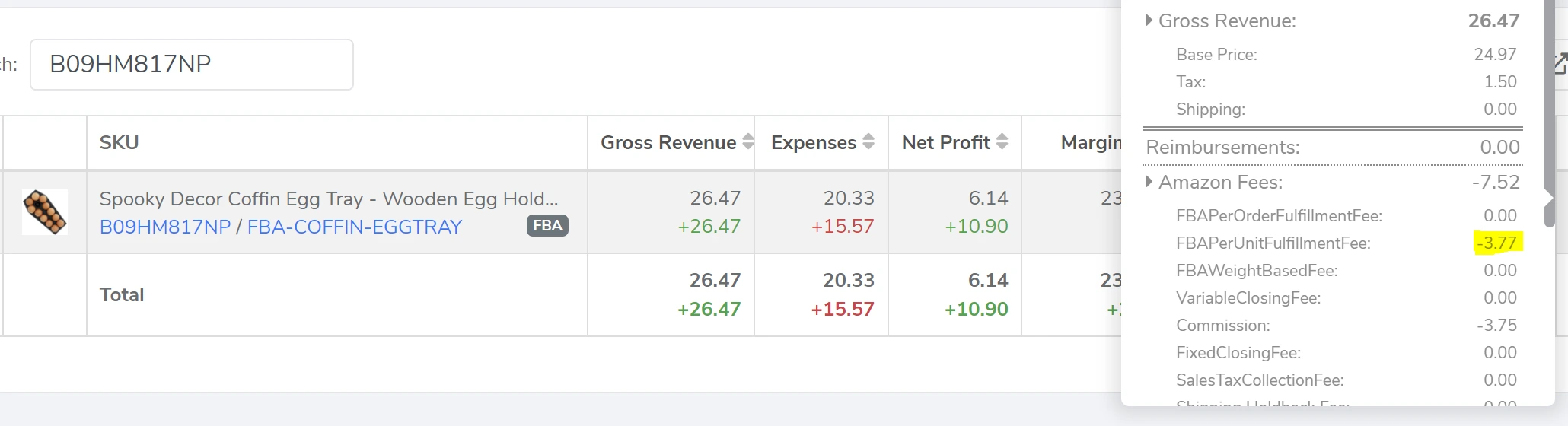This screenshot has width=1568, height=426.
Task: Open the coffin egg tray product thumbnail
Action: coord(45,212)
